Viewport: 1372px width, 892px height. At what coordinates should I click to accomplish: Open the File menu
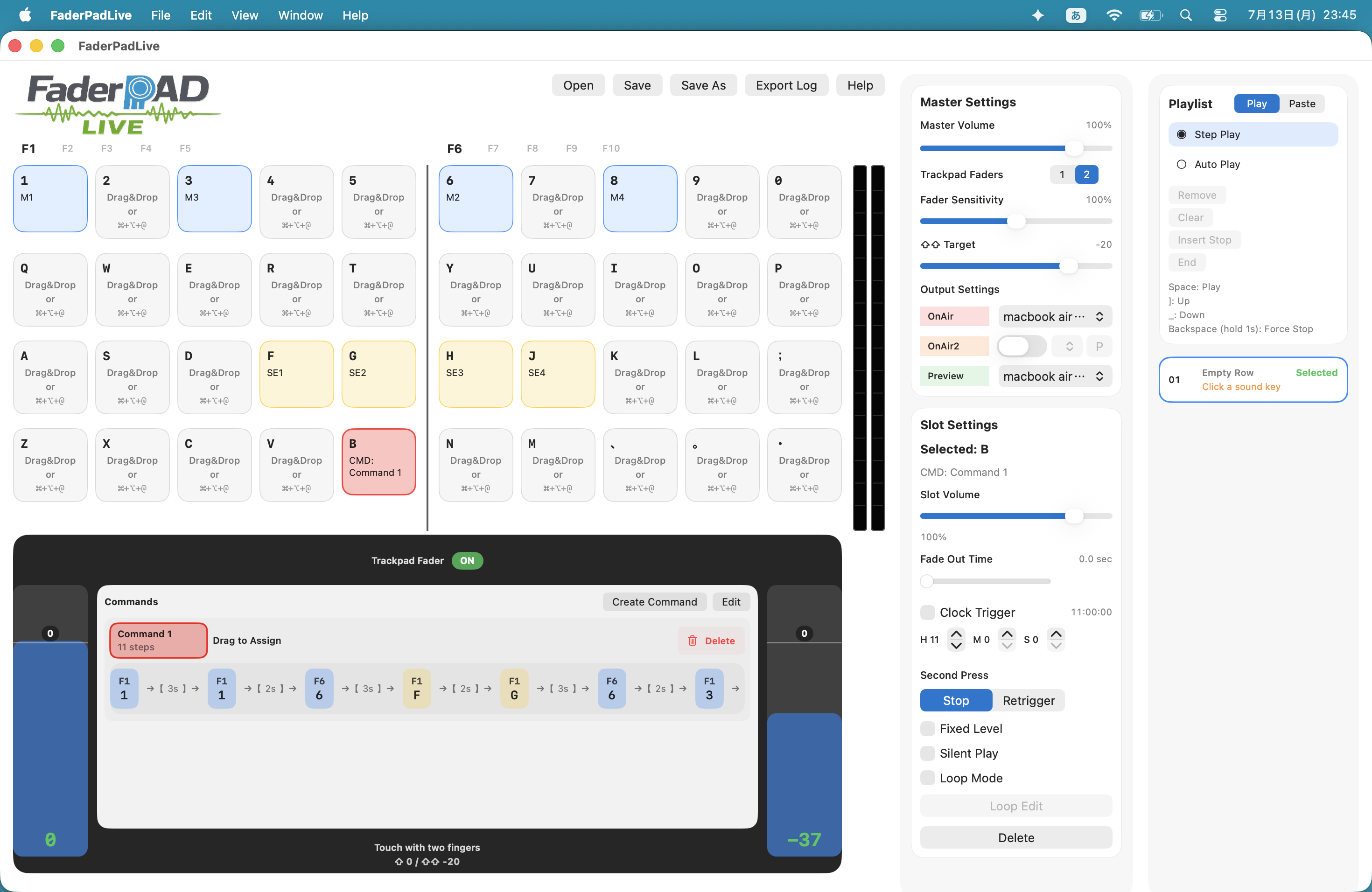(x=160, y=15)
